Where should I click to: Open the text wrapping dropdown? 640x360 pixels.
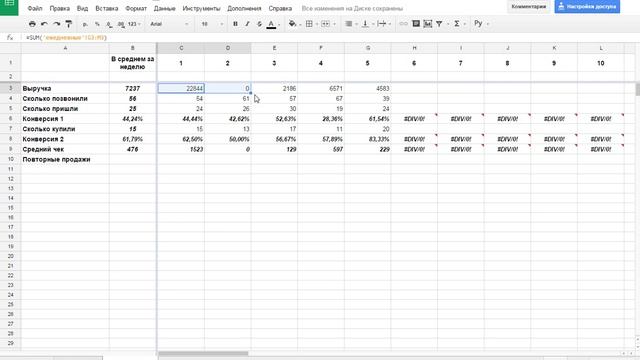click(383, 24)
